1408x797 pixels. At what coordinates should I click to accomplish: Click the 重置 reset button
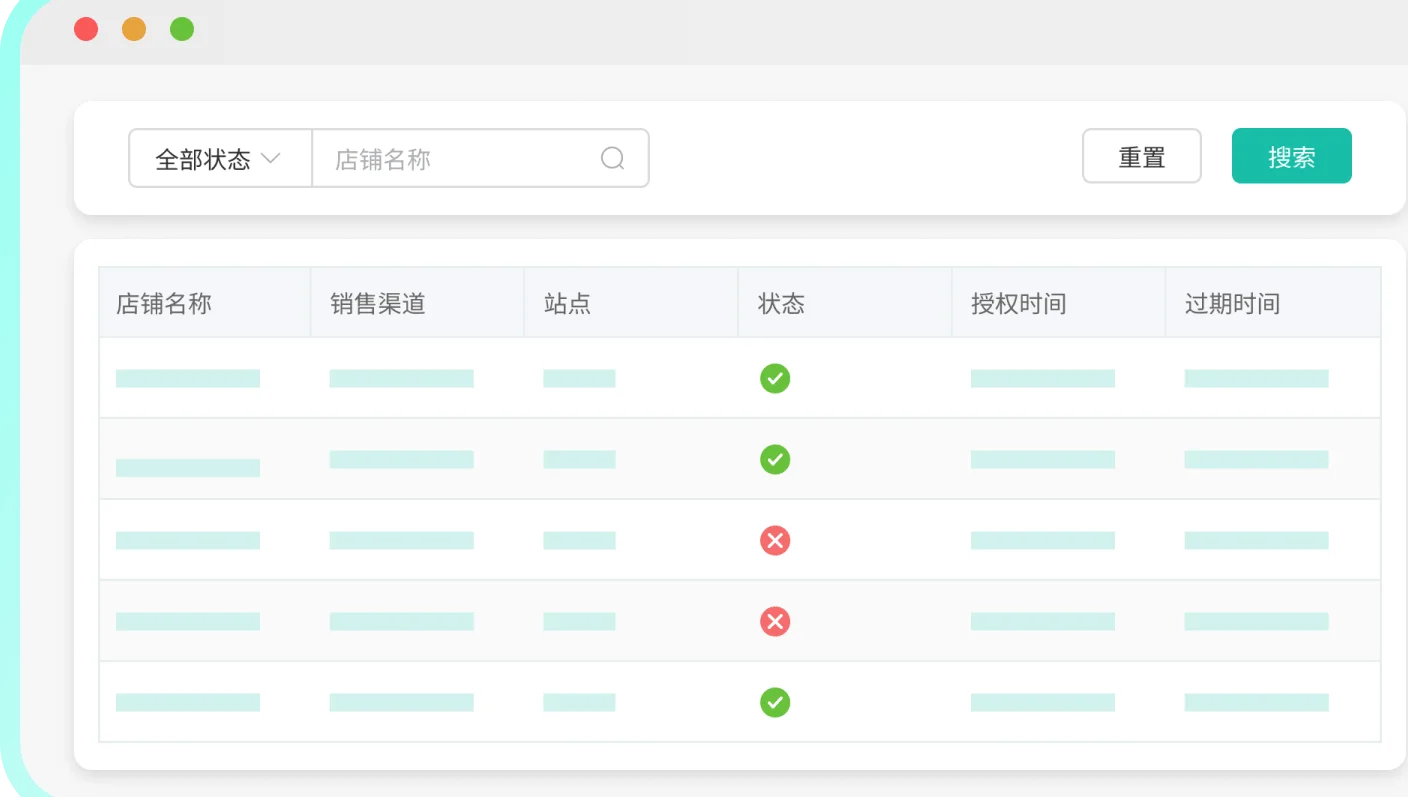[1142, 156]
